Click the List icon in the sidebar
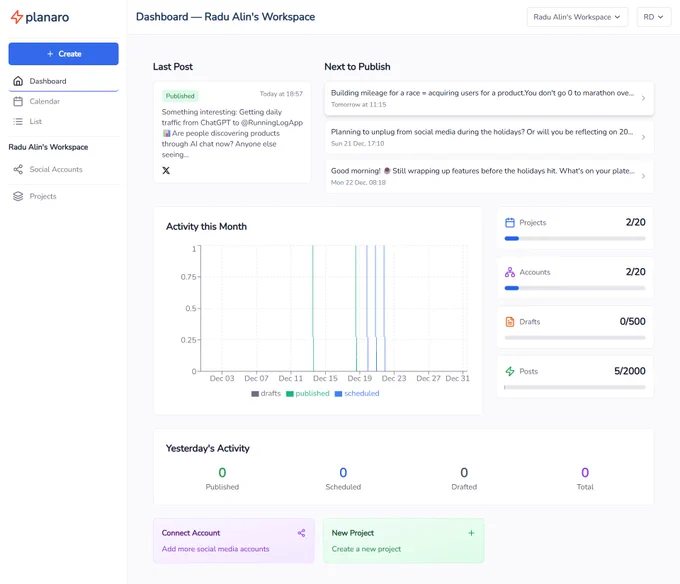 pyautogui.click(x=18, y=121)
